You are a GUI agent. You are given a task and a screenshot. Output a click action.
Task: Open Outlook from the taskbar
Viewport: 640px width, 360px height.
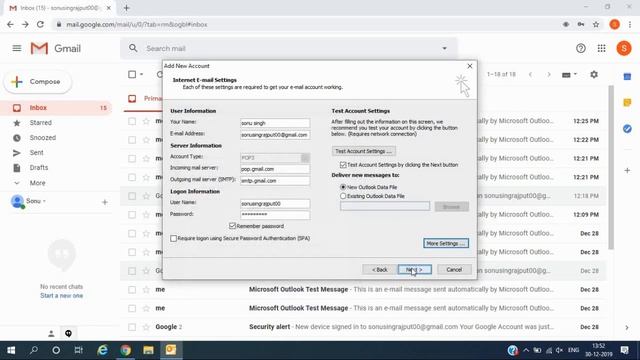click(171, 350)
